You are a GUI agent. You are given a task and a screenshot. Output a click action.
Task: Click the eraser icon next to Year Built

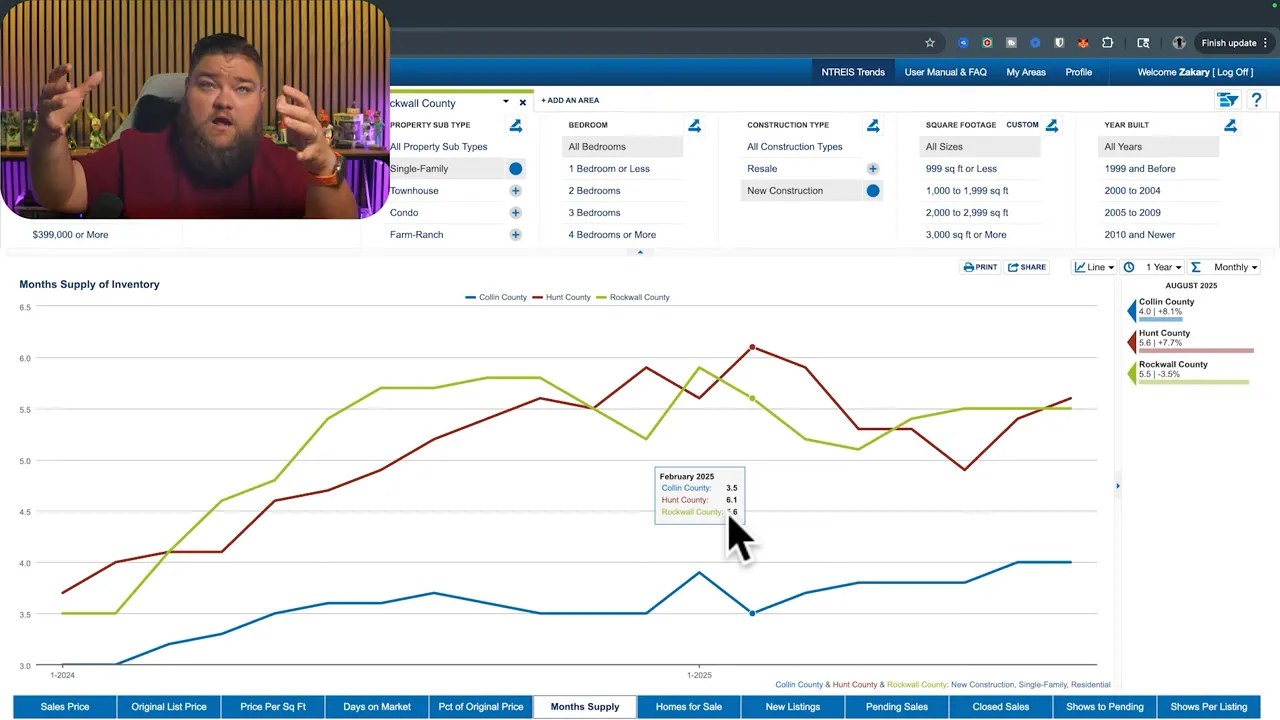pyautogui.click(x=1230, y=125)
